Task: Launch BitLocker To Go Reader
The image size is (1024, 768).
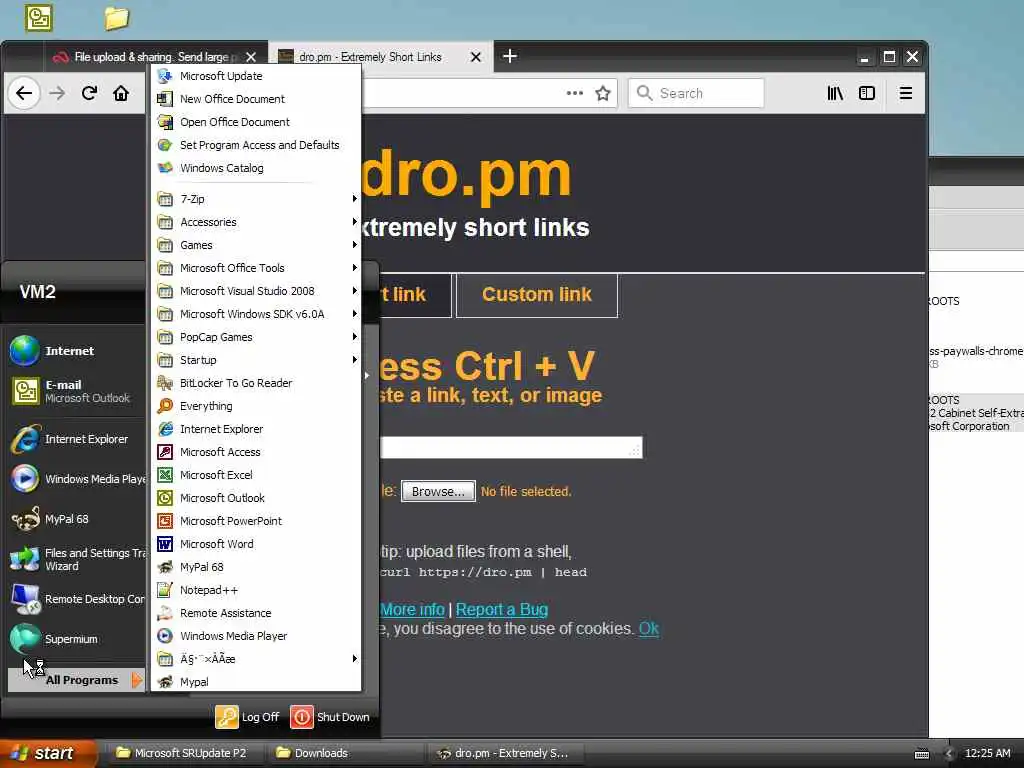Action: tap(256, 383)
